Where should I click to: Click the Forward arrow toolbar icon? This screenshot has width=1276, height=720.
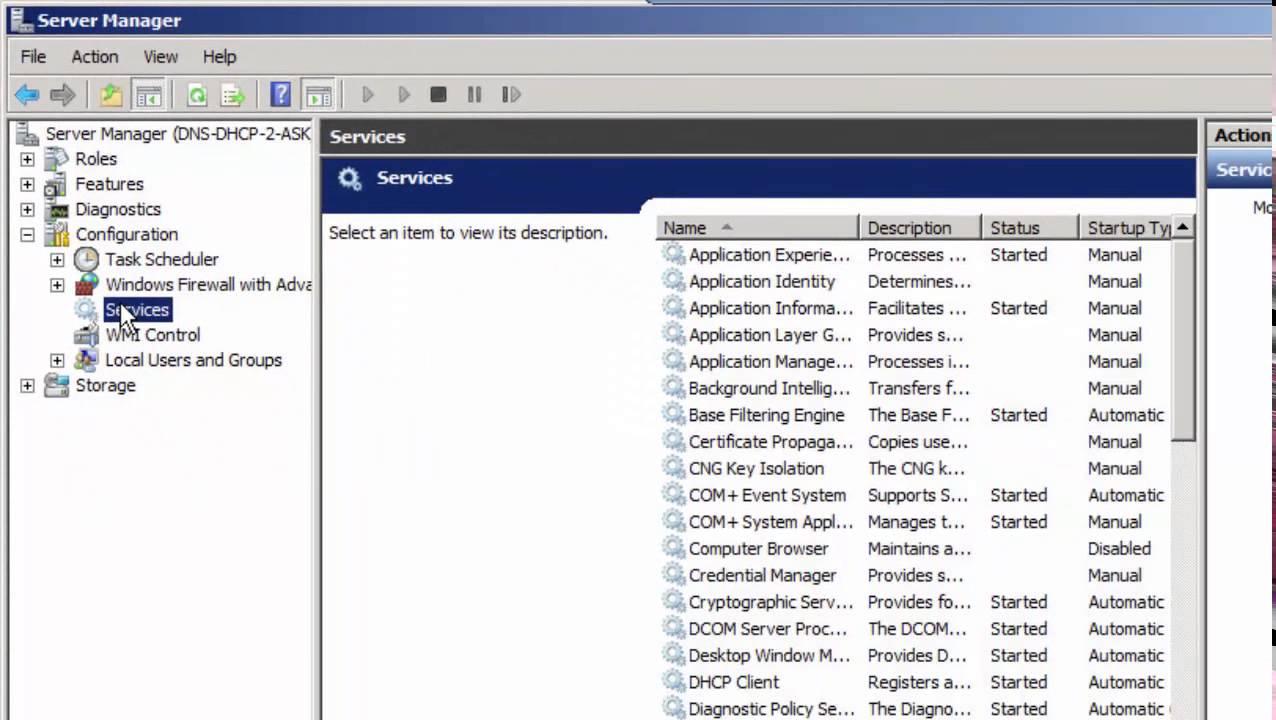pos(63,95)
